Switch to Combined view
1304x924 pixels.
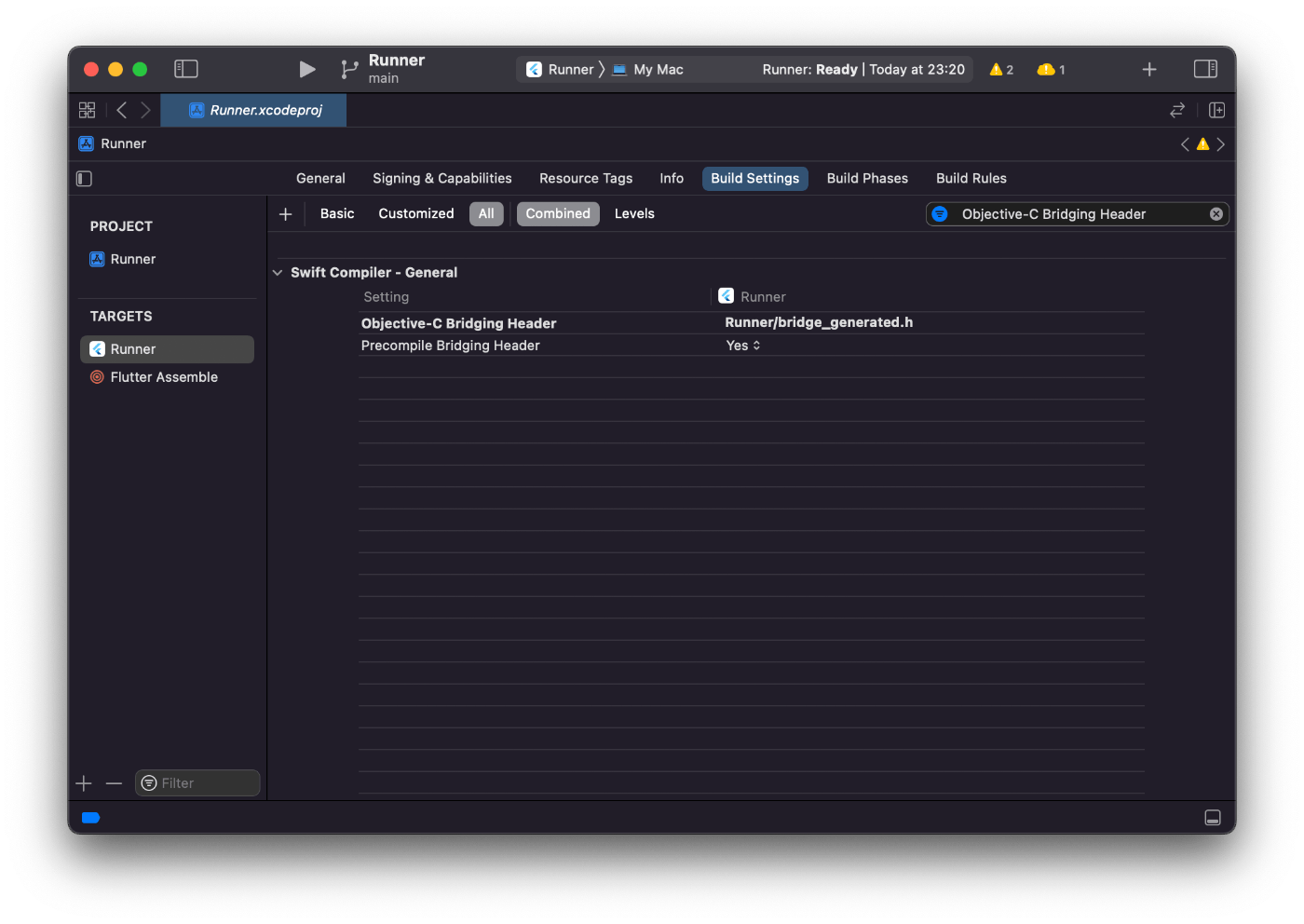click(558, 213)
